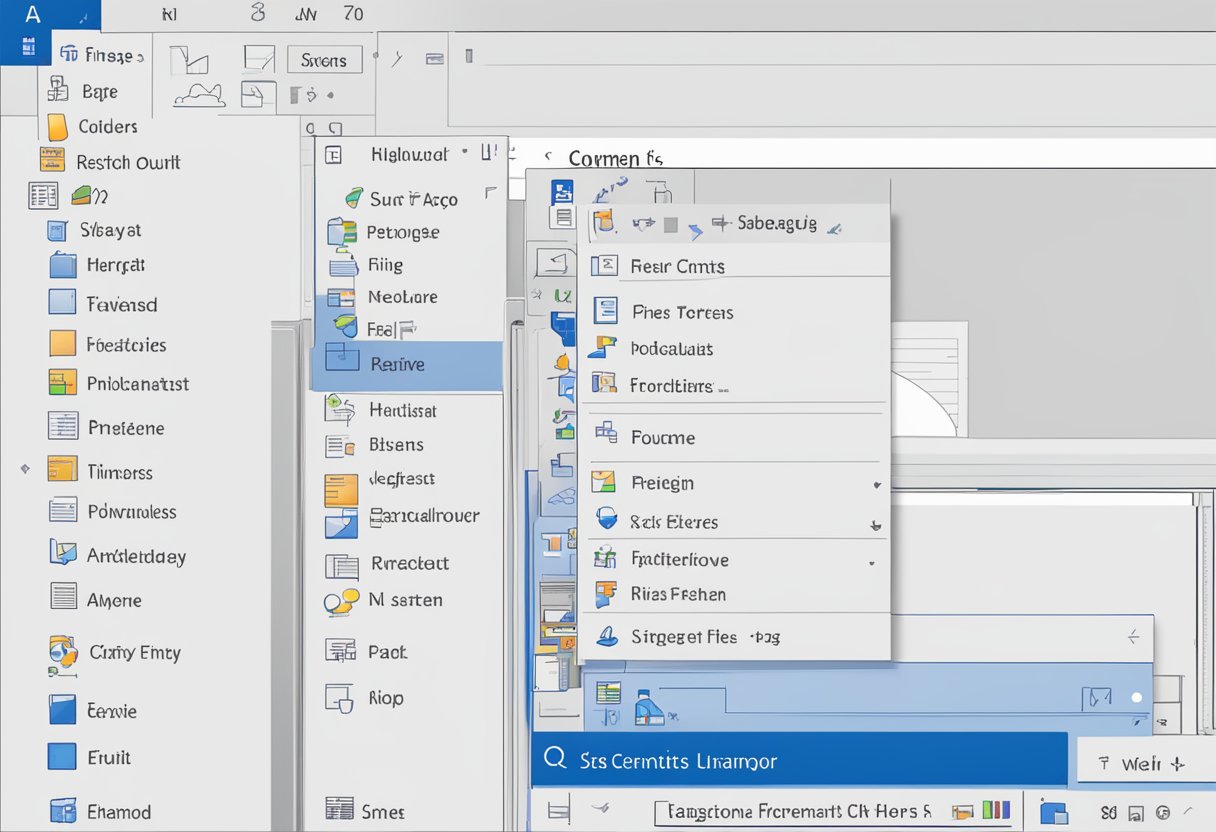Expand the arrow beside "Tiimarss" in the sidebar

26,468
